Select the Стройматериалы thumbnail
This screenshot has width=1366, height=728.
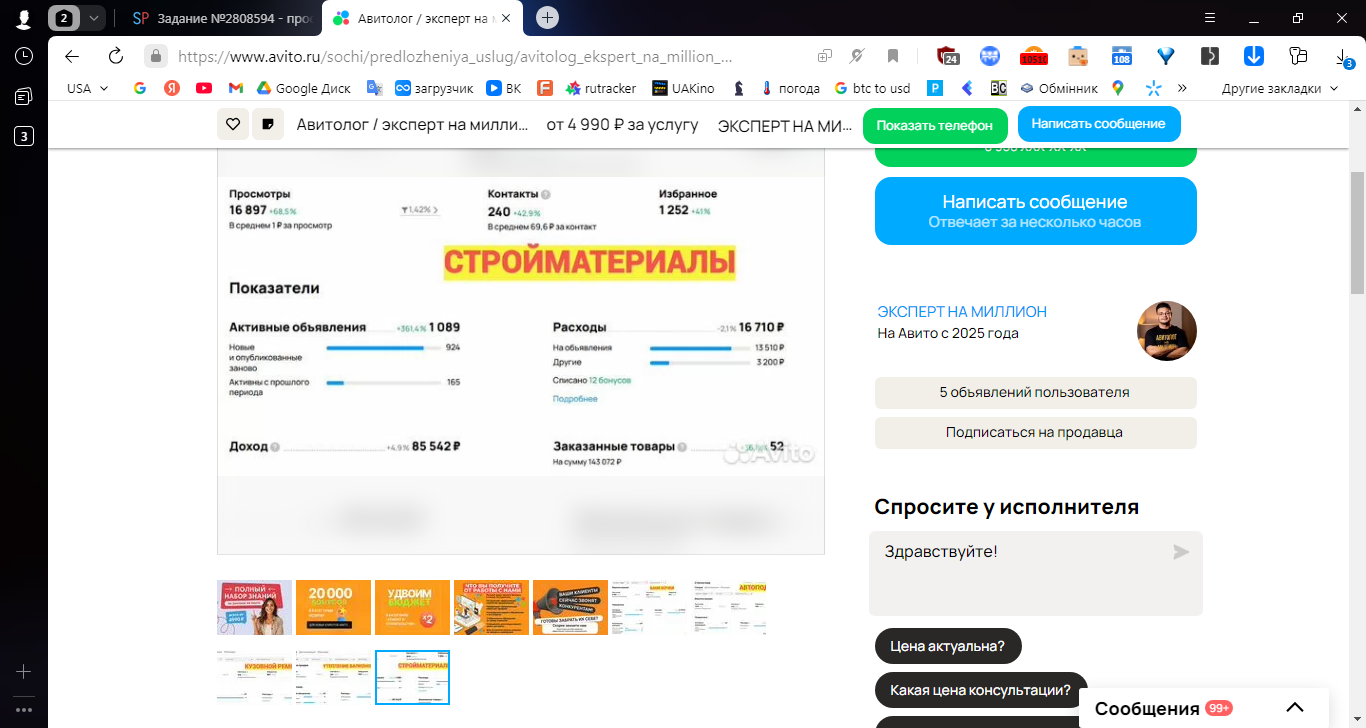[x=412, y=677]
